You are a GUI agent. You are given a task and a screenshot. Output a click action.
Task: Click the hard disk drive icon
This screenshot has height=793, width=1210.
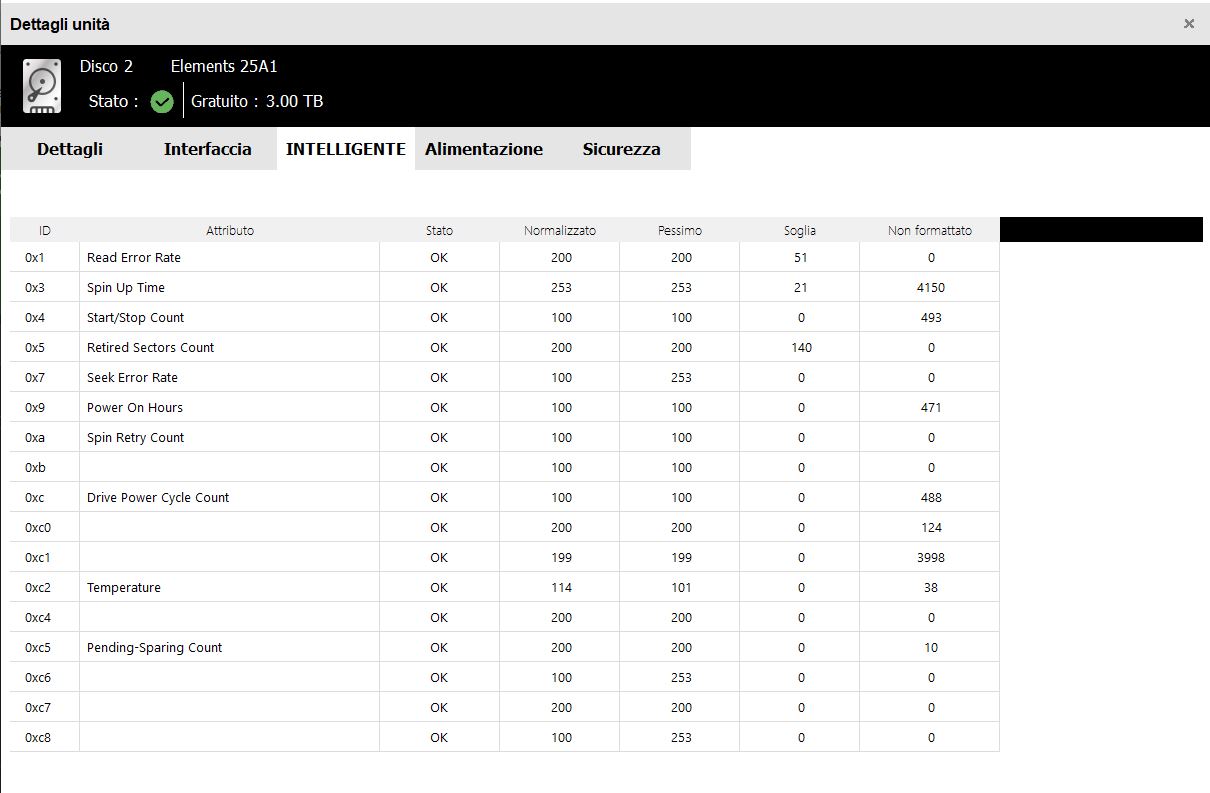pyautogui.click(x=42, y=85)
